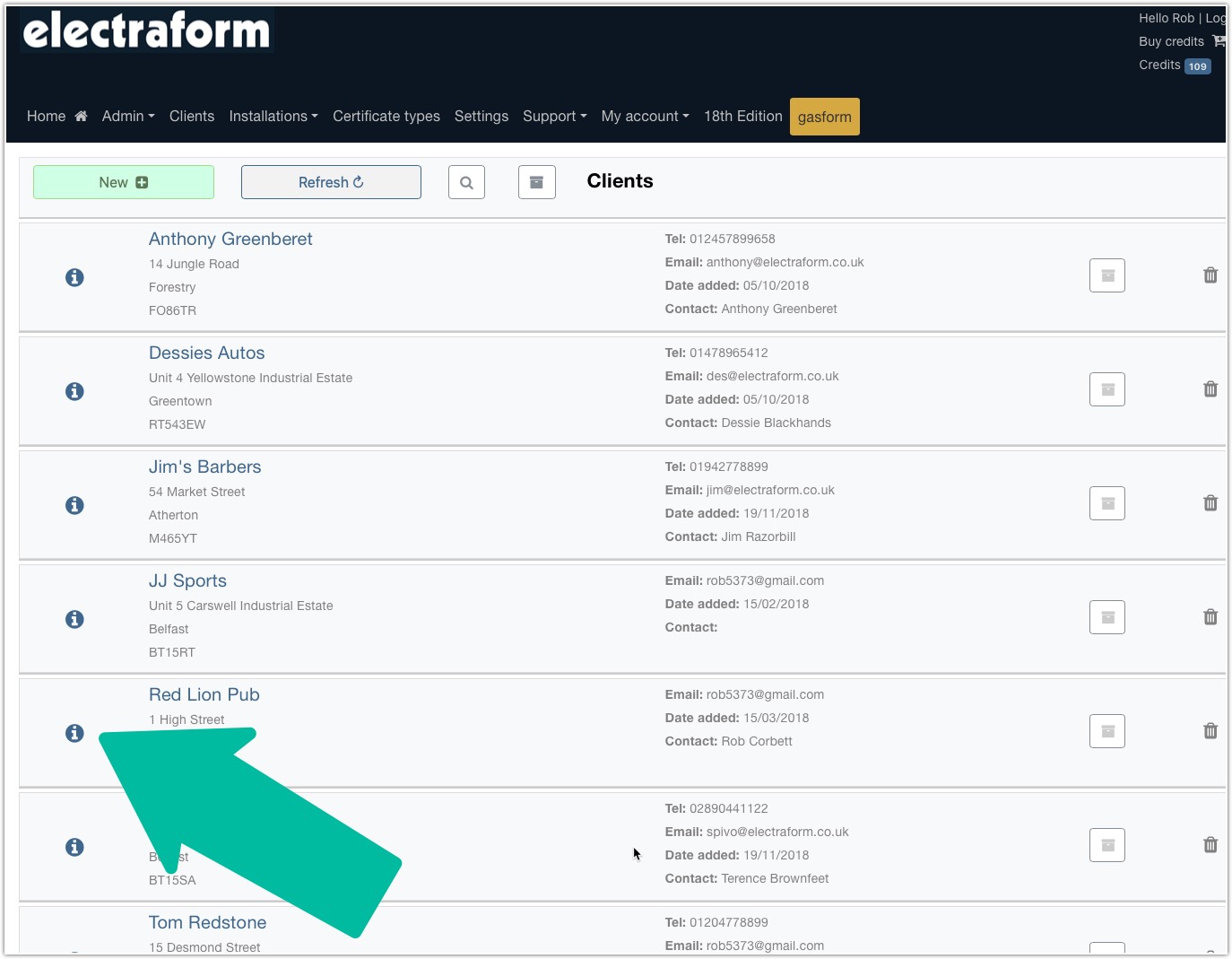Image resolution: width=1232 pixels, height=959 pixels.
Task: Select contact Jim Razorbill
Action: [759, 536]
